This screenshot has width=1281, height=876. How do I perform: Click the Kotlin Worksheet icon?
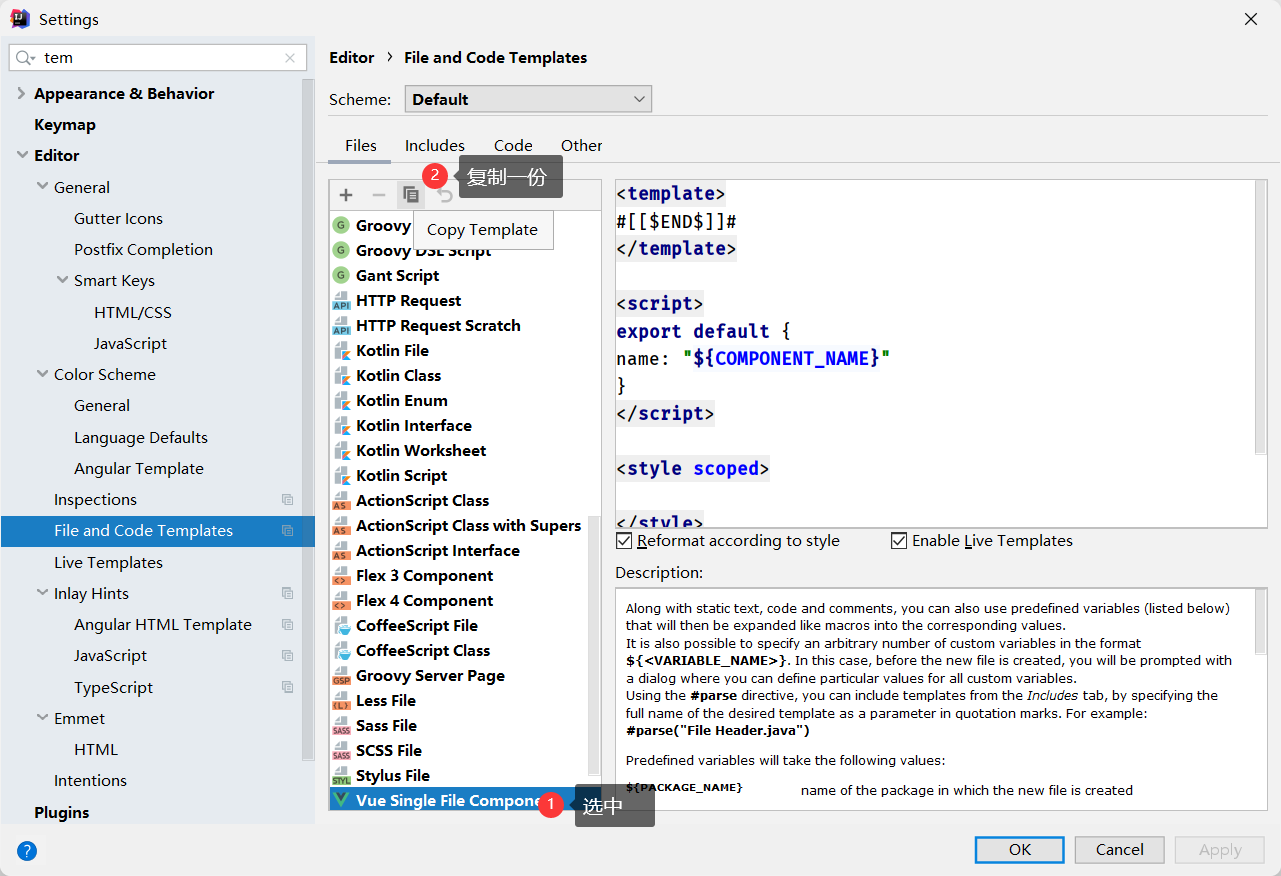click(341, 450)
